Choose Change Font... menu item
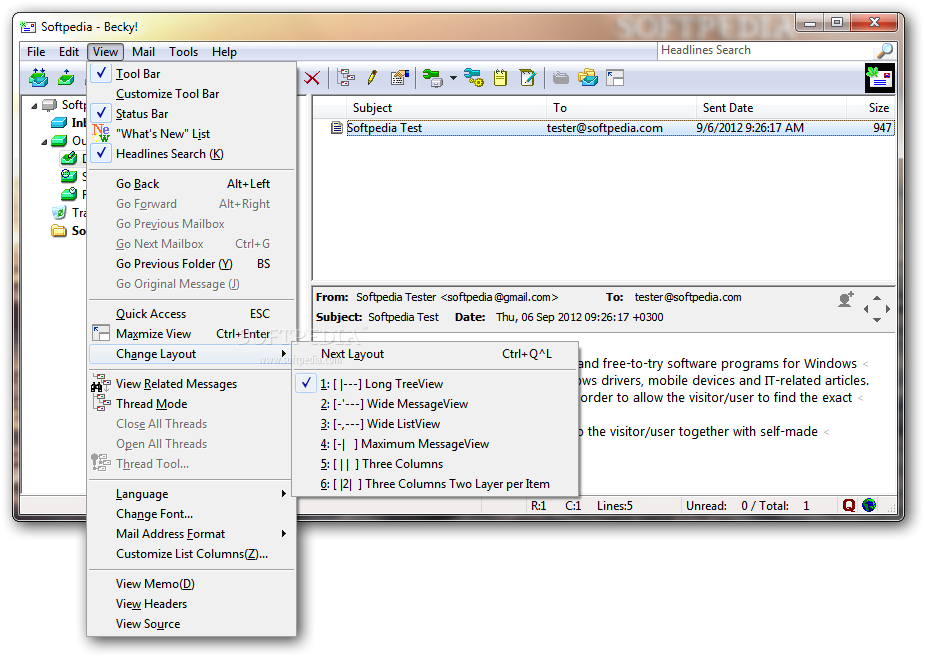 [x=192, y=514]
